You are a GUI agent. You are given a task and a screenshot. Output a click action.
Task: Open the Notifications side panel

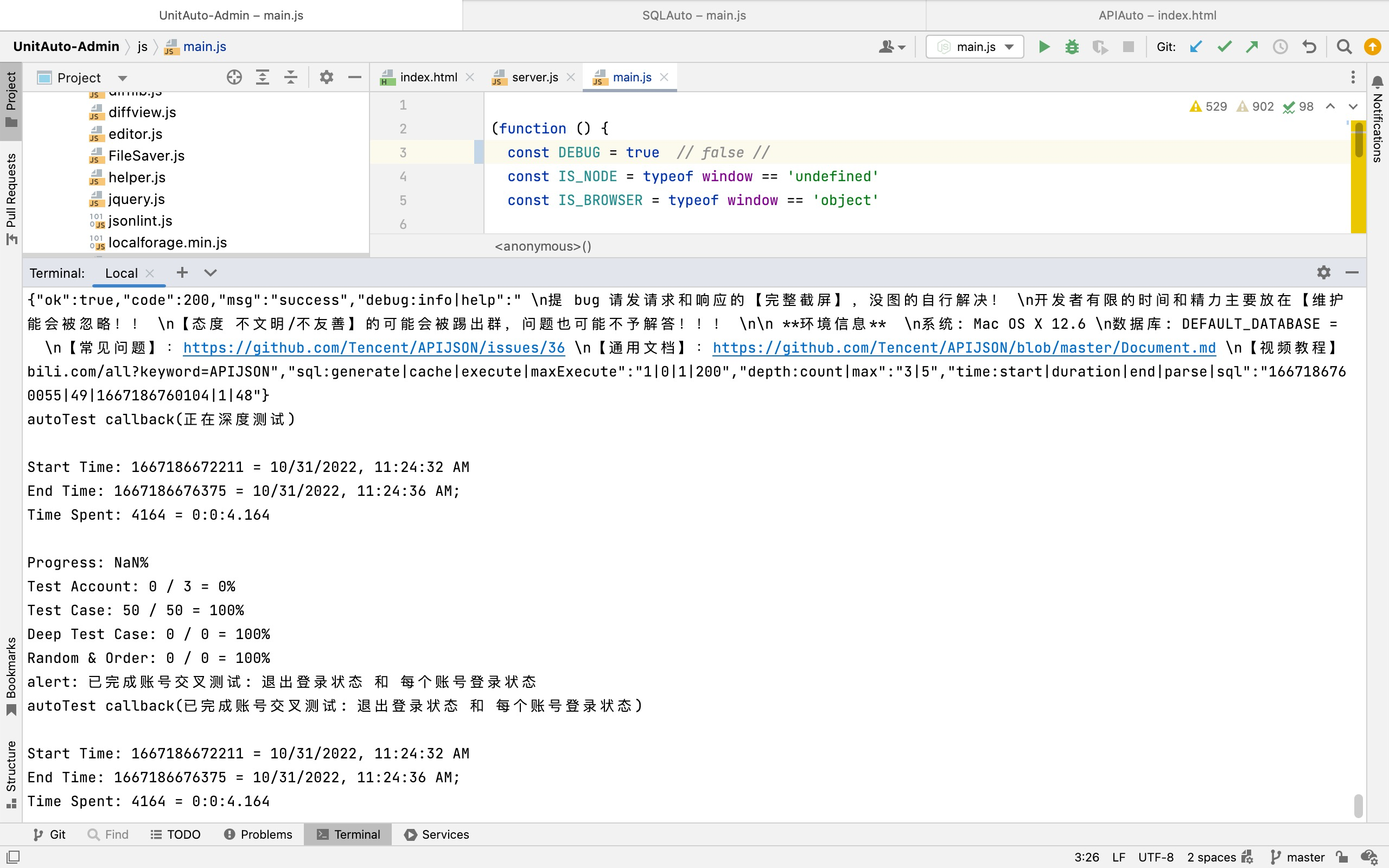click(x=1377, y=119)
